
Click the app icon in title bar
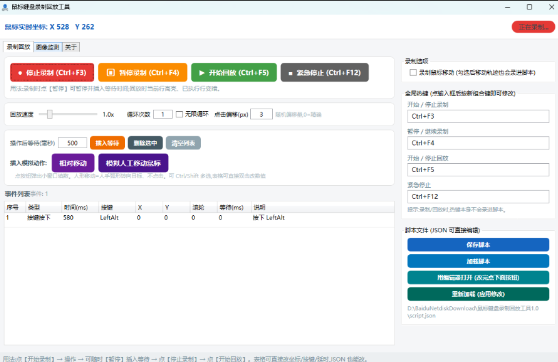pyautogui.click(x=5, y=7)
